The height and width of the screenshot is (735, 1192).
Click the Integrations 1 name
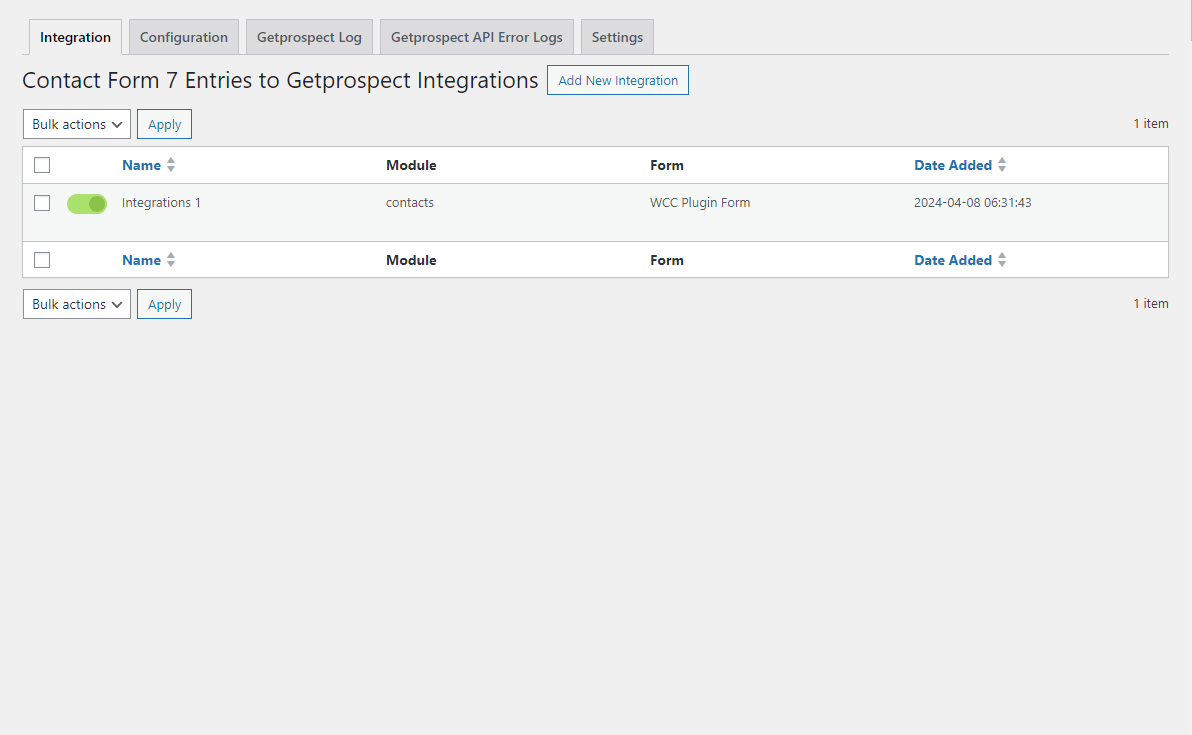point(161,203)
